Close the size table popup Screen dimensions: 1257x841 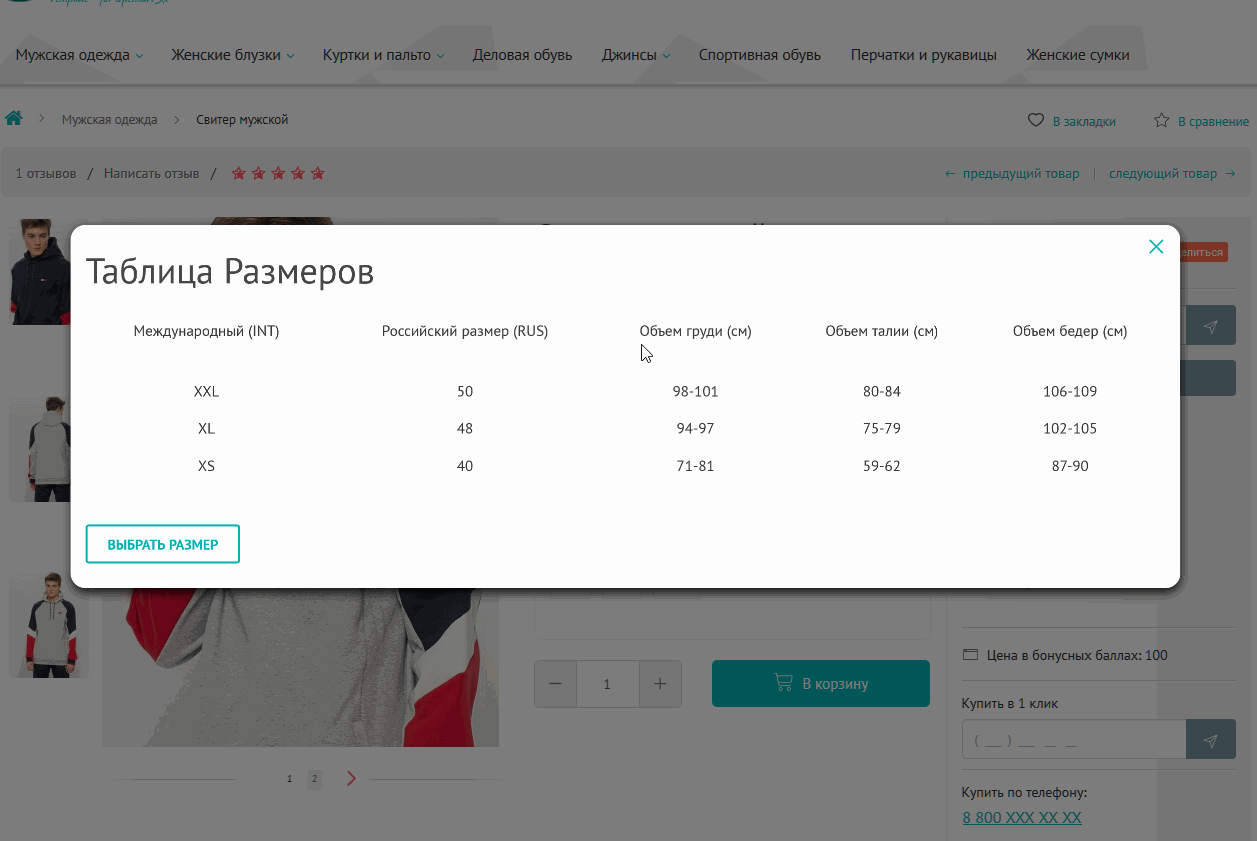click(1156, 247)
